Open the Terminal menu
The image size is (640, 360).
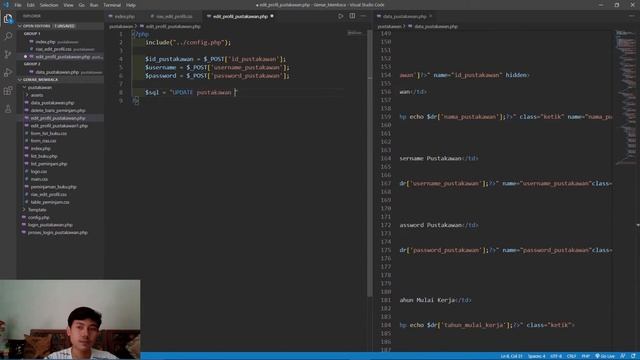pyautogui.click(x=112, y=5)
